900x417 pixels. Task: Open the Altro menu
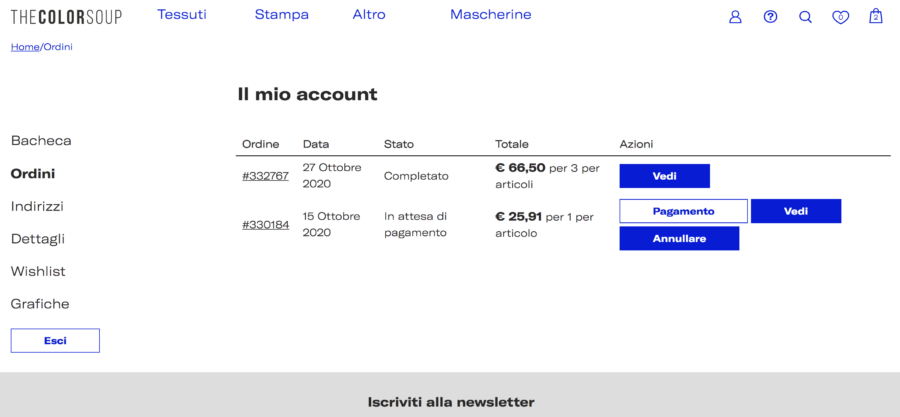click(369, 15)
